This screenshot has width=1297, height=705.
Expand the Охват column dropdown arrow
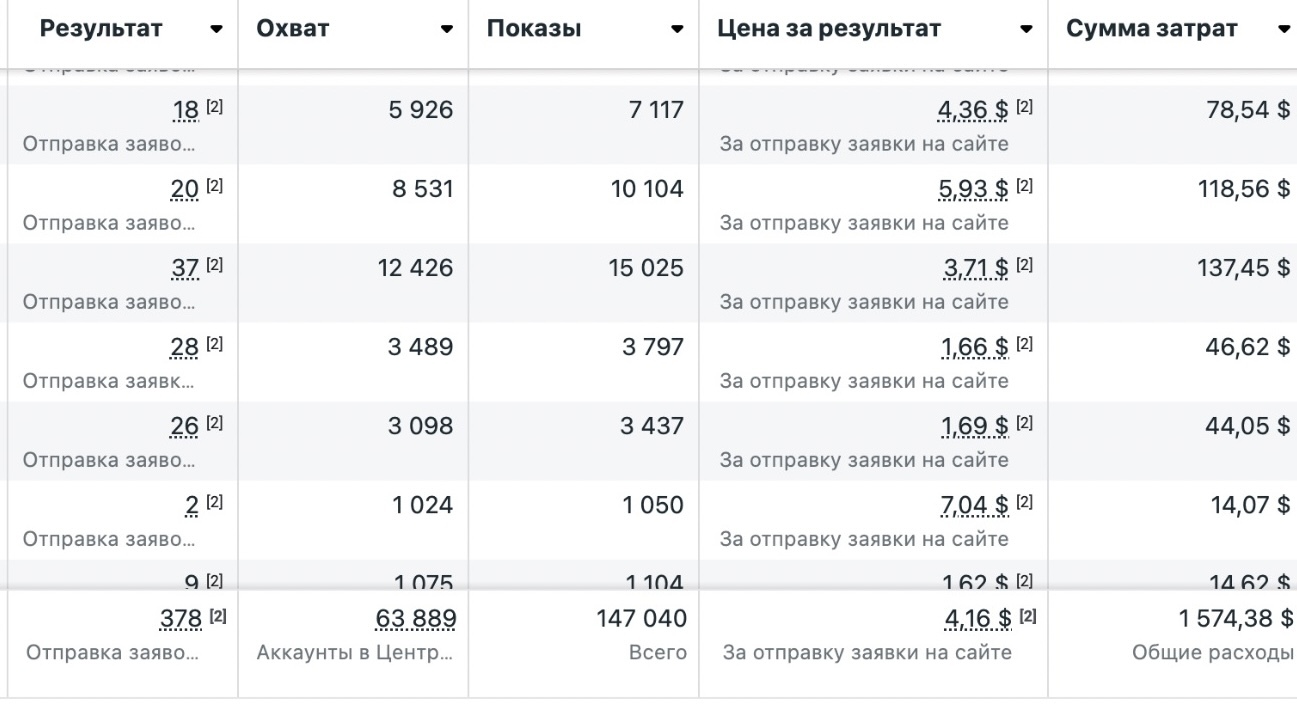click(x=447, y=30)
